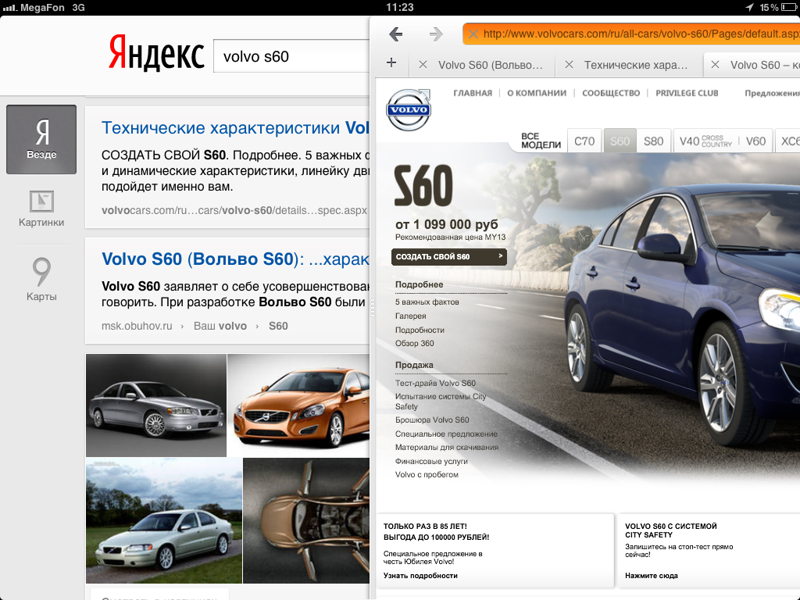Select the Везде search category icon

coord(41,139)
